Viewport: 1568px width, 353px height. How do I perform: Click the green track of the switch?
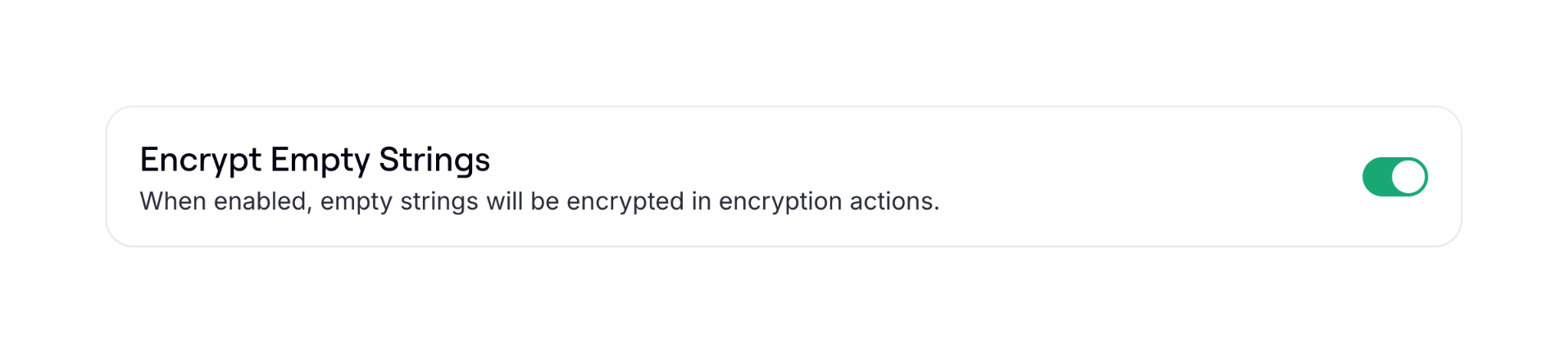(x=1377, y=177)
